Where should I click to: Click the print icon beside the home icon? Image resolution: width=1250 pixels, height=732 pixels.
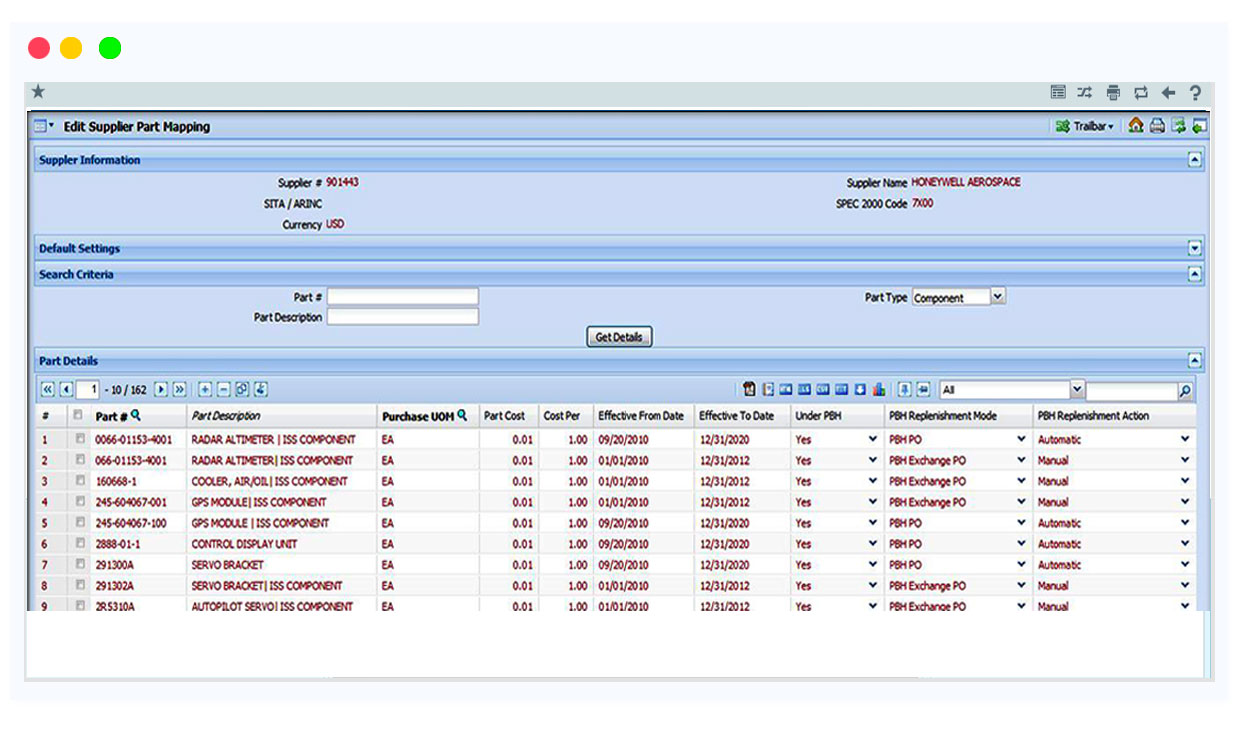pos(1157,126)
